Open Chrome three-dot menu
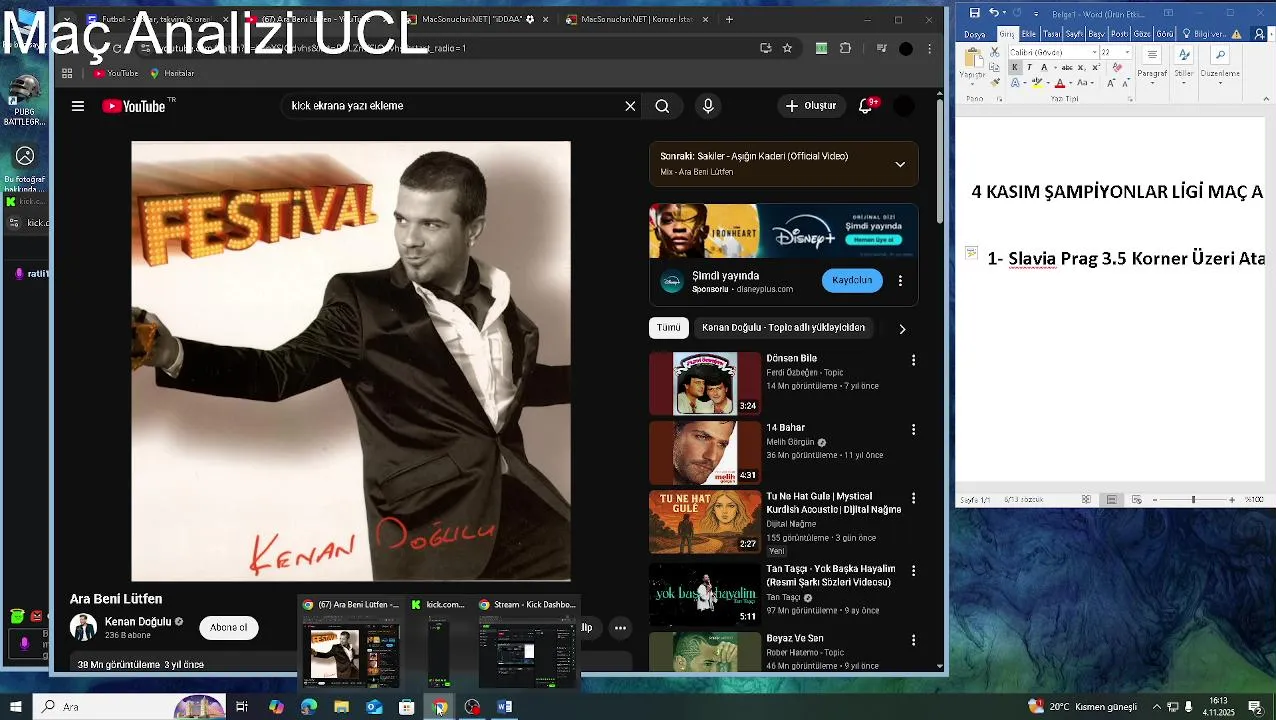Image resolution: width=1276 pixels, height=720 pixels. point(930,48)
